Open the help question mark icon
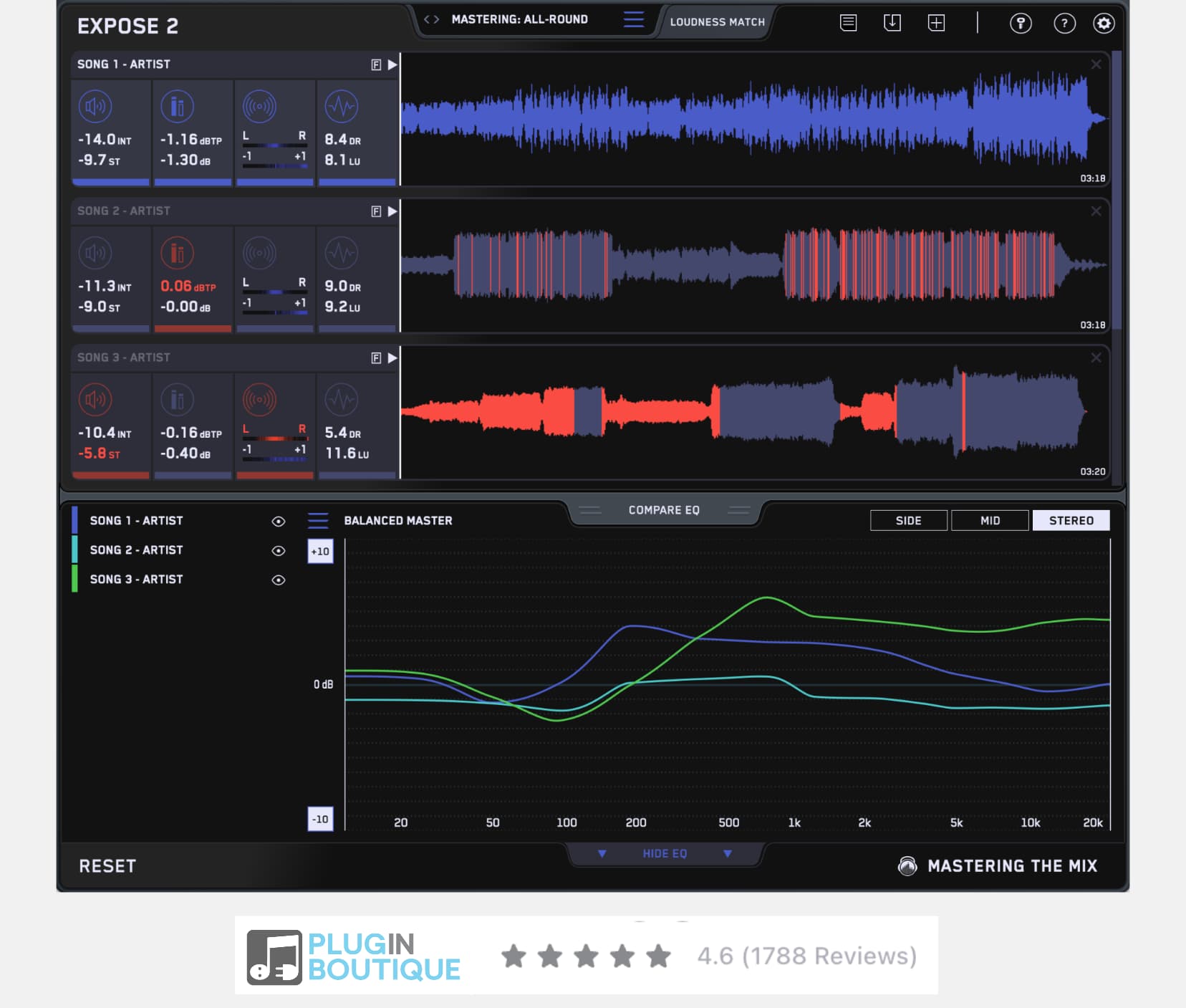 coord(1064,24)
